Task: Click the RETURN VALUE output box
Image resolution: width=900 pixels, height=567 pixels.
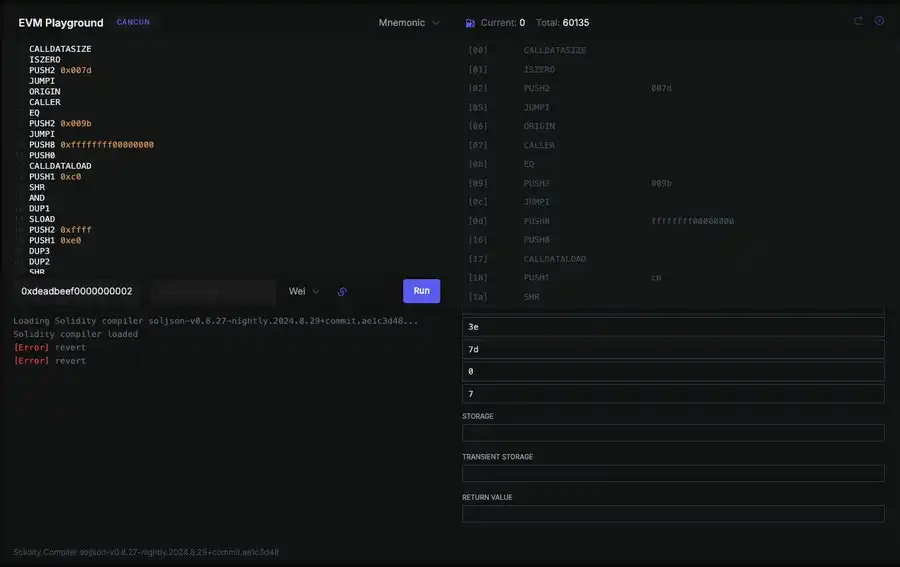Action: 673,514
